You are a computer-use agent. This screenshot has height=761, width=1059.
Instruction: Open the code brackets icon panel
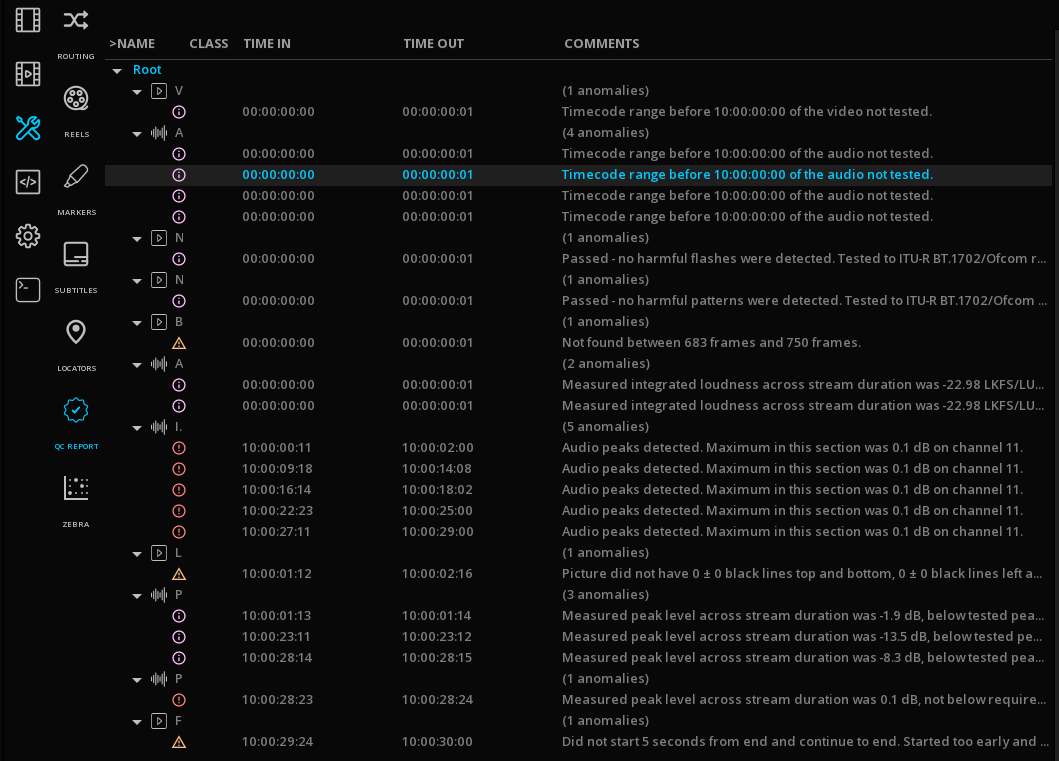(28, 182)
